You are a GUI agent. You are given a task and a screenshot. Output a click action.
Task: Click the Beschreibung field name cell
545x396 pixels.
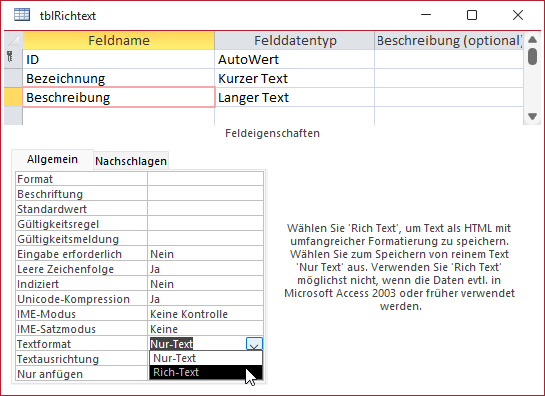pos(119,97)
